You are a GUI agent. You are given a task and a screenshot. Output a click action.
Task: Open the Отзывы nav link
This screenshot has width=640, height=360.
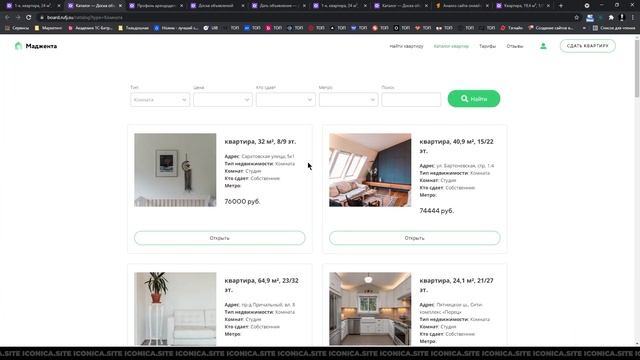coord(515,46)
